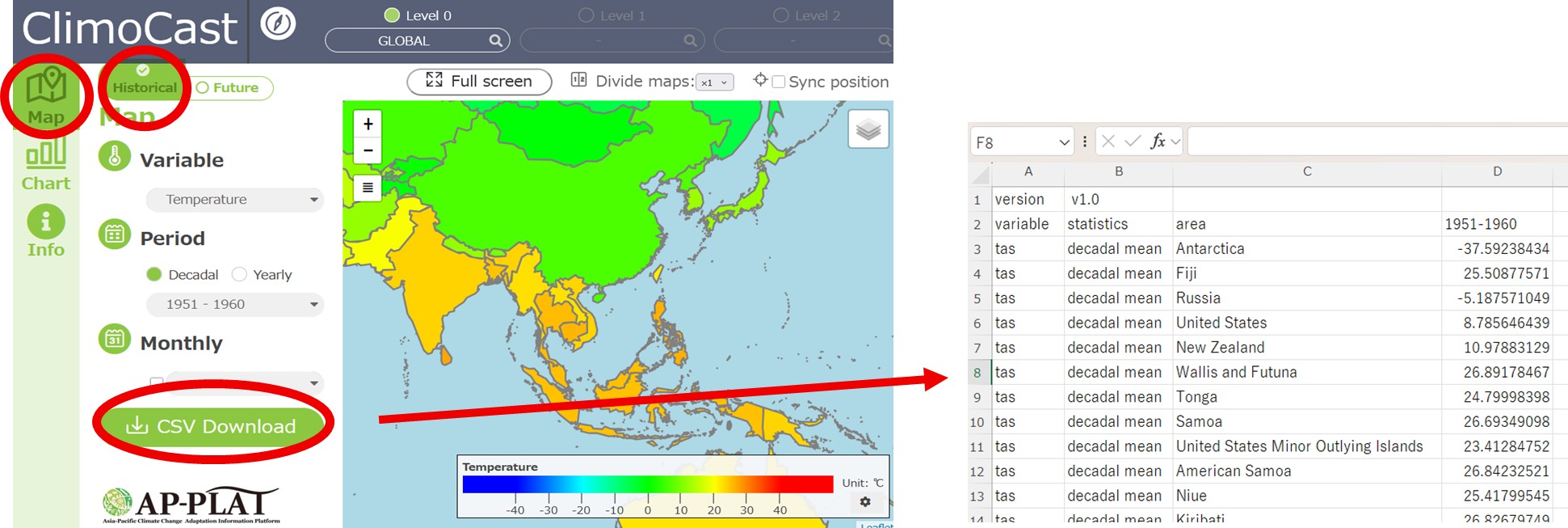Zoom out on the map

click(368, 150)
